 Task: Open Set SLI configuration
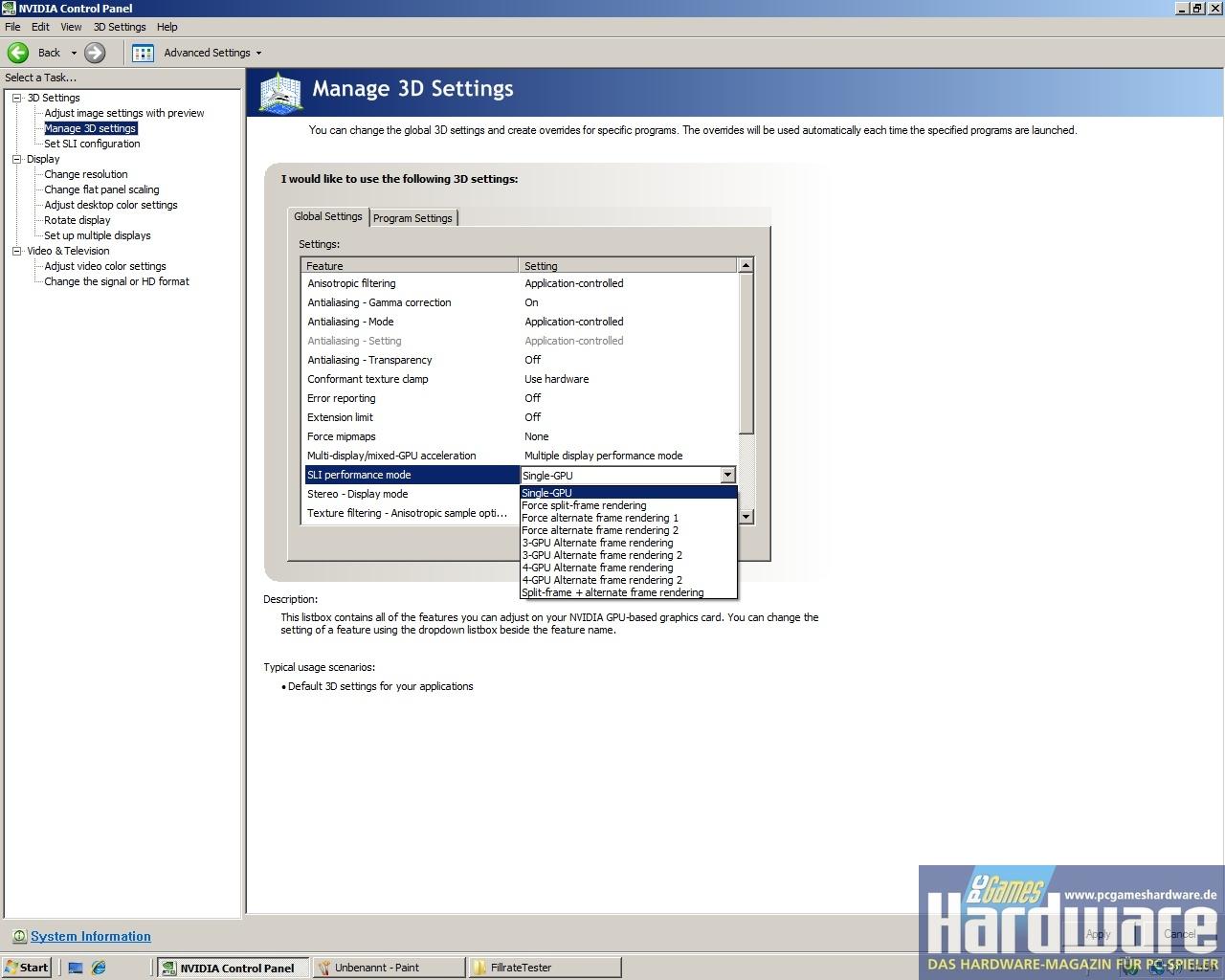(x=92, y=144)
